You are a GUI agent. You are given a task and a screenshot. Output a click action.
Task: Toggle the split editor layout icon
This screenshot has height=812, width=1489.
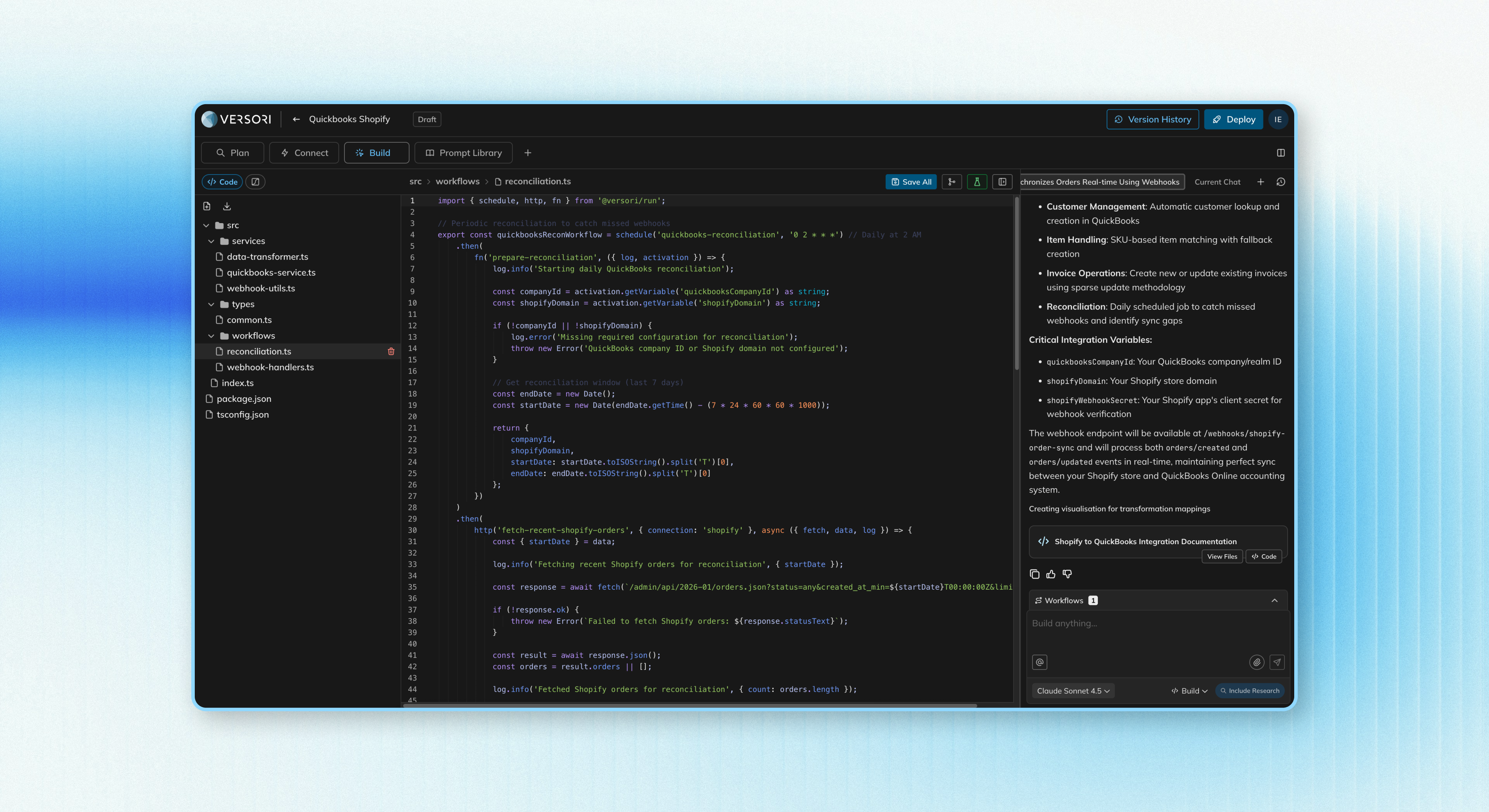pyautogui.click(x=1002, y=182)
